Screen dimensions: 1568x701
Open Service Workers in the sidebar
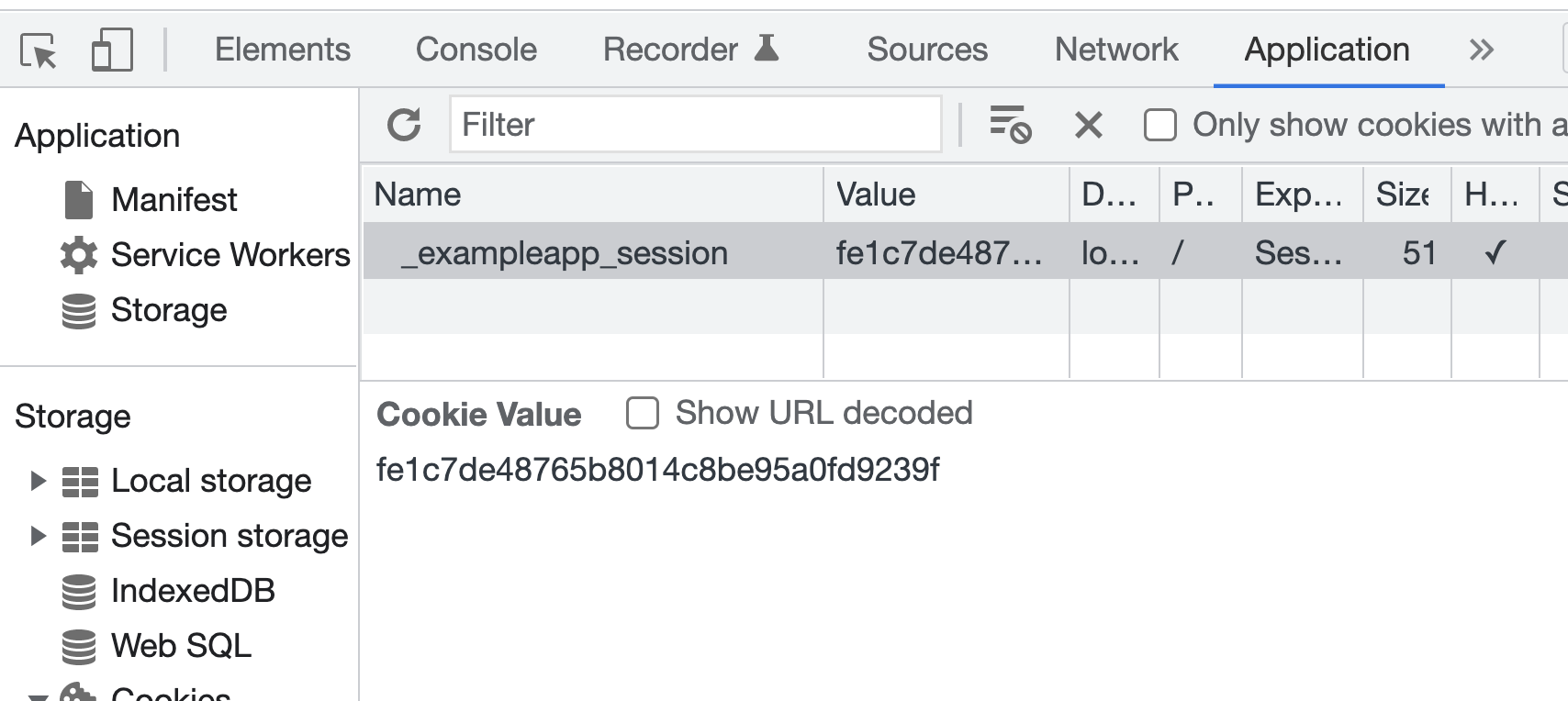[230, 255]
